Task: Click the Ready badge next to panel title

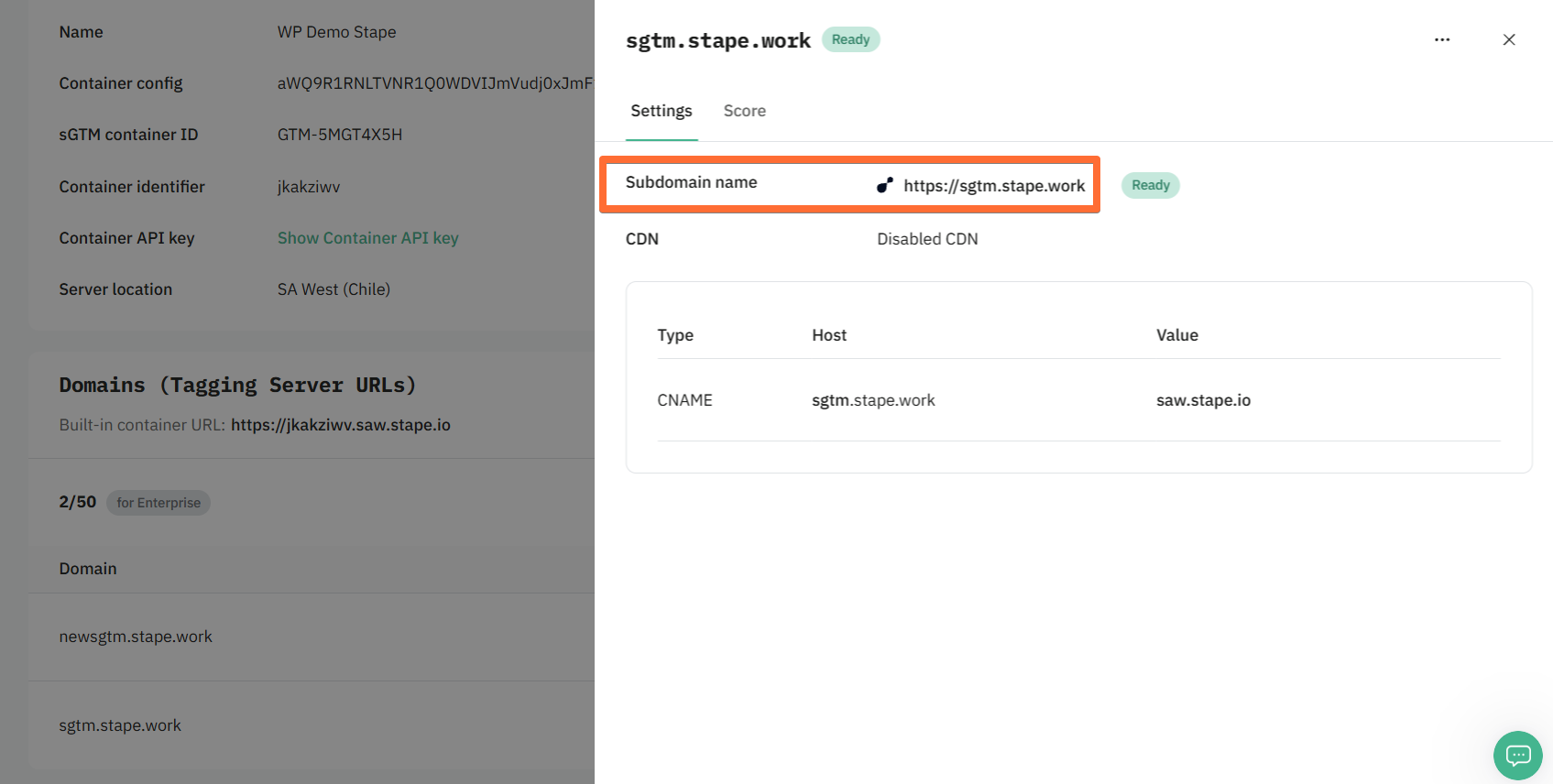Action: (x=851, y=39)
